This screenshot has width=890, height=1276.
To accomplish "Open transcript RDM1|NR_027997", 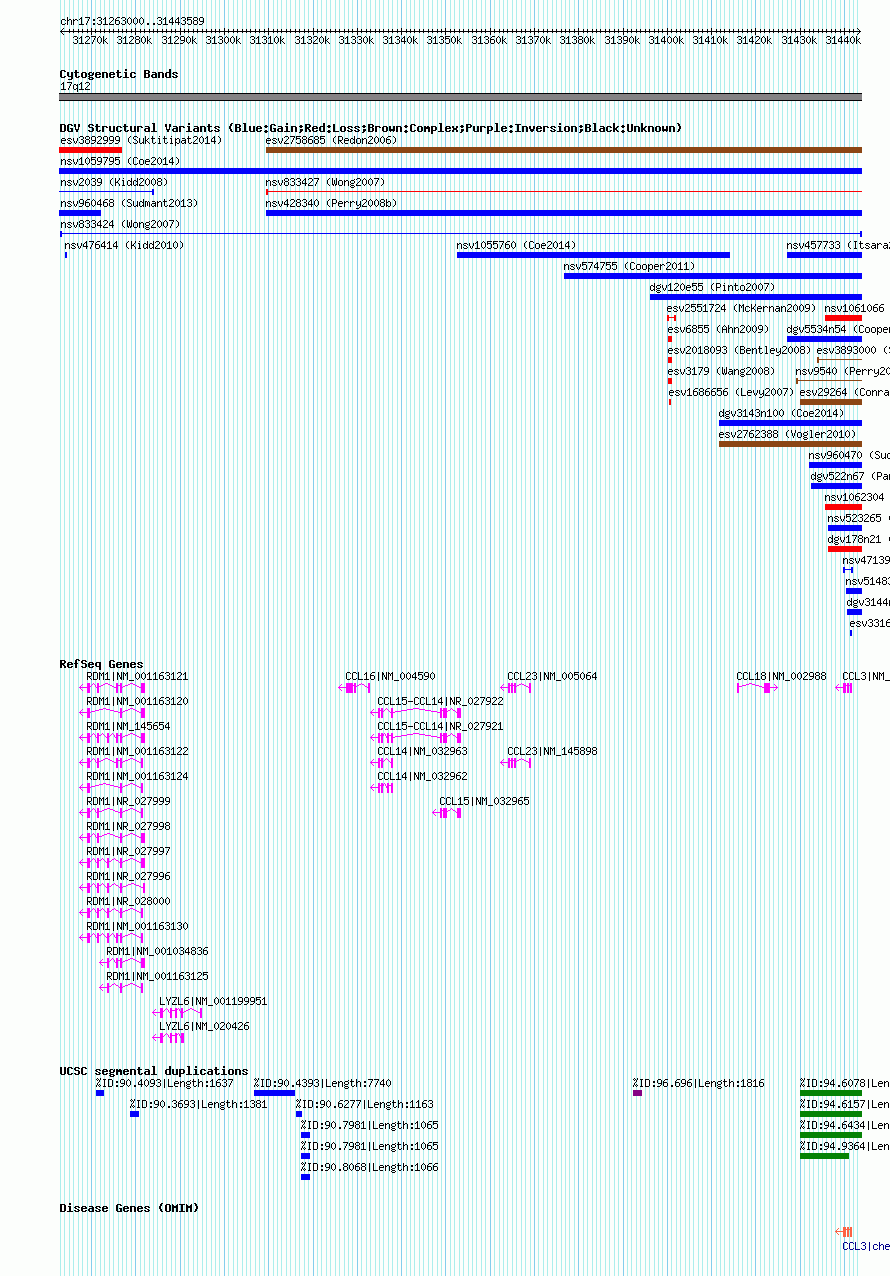I will pyautogui.click(x=128, y=851).
